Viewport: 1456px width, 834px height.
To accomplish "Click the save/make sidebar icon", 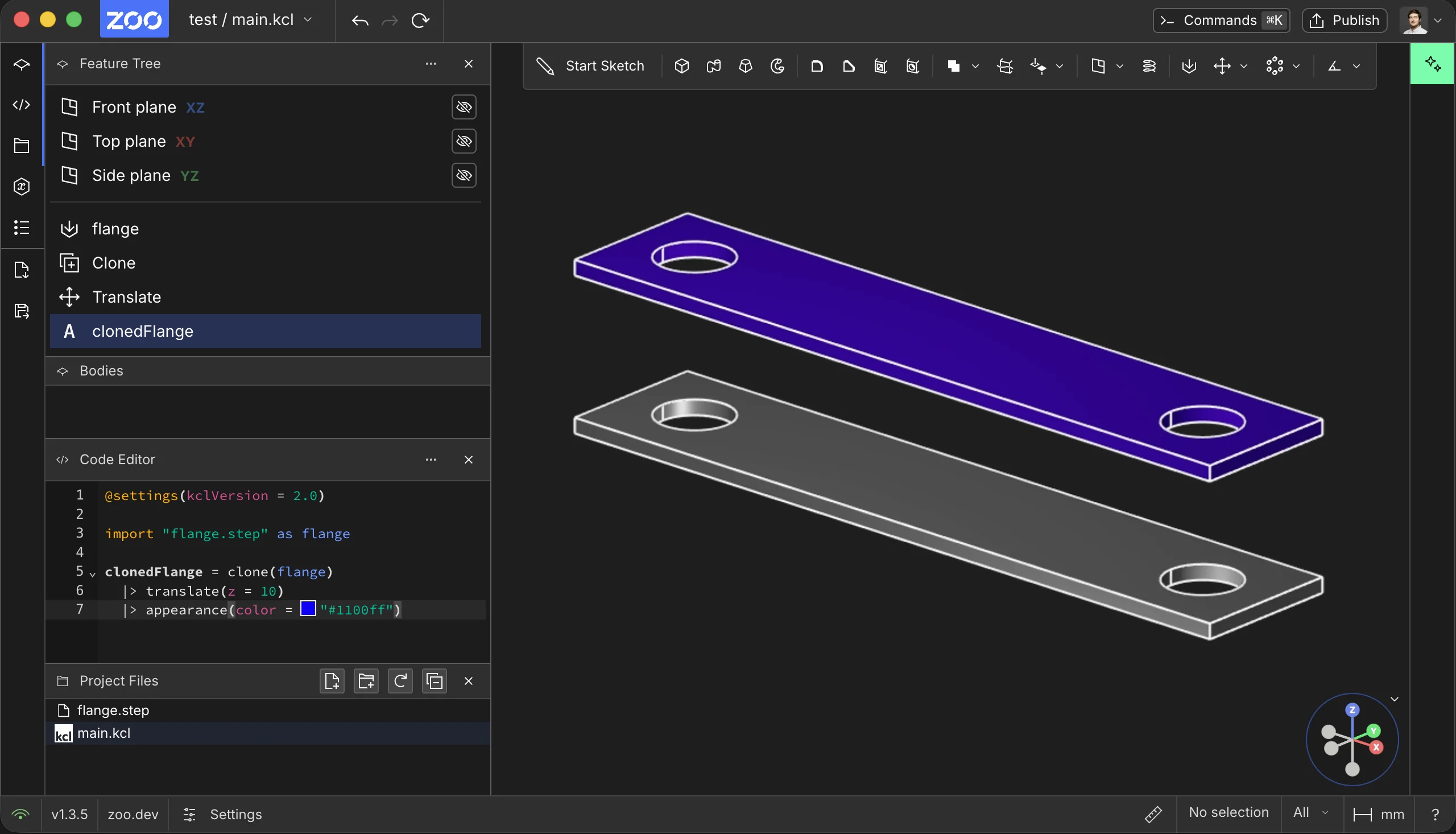I will (x=22, y=311).
